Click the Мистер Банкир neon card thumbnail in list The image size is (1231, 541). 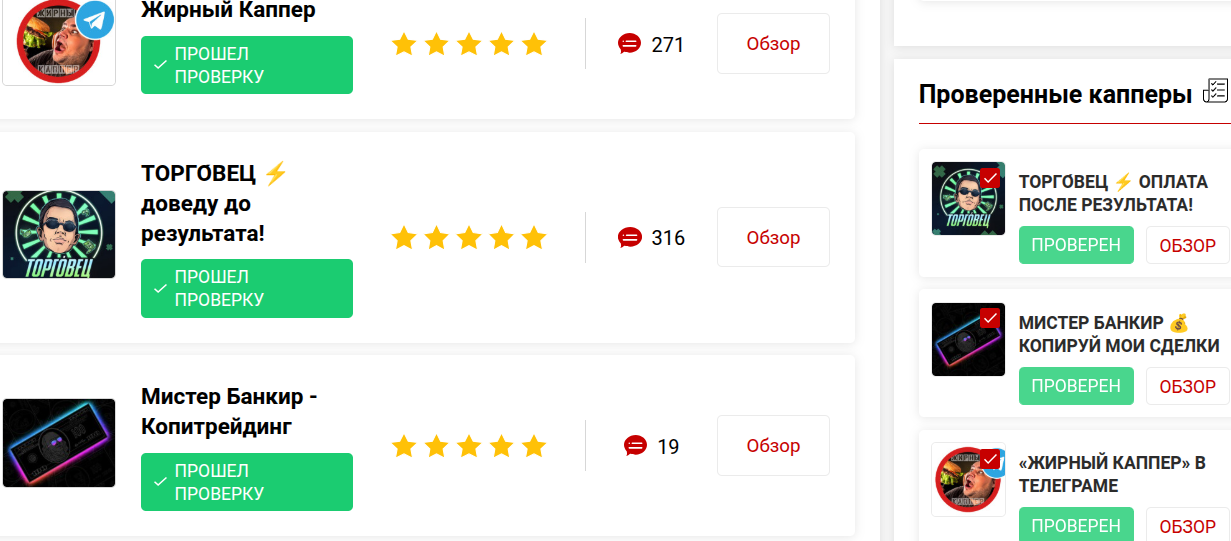tap(59, 443)
